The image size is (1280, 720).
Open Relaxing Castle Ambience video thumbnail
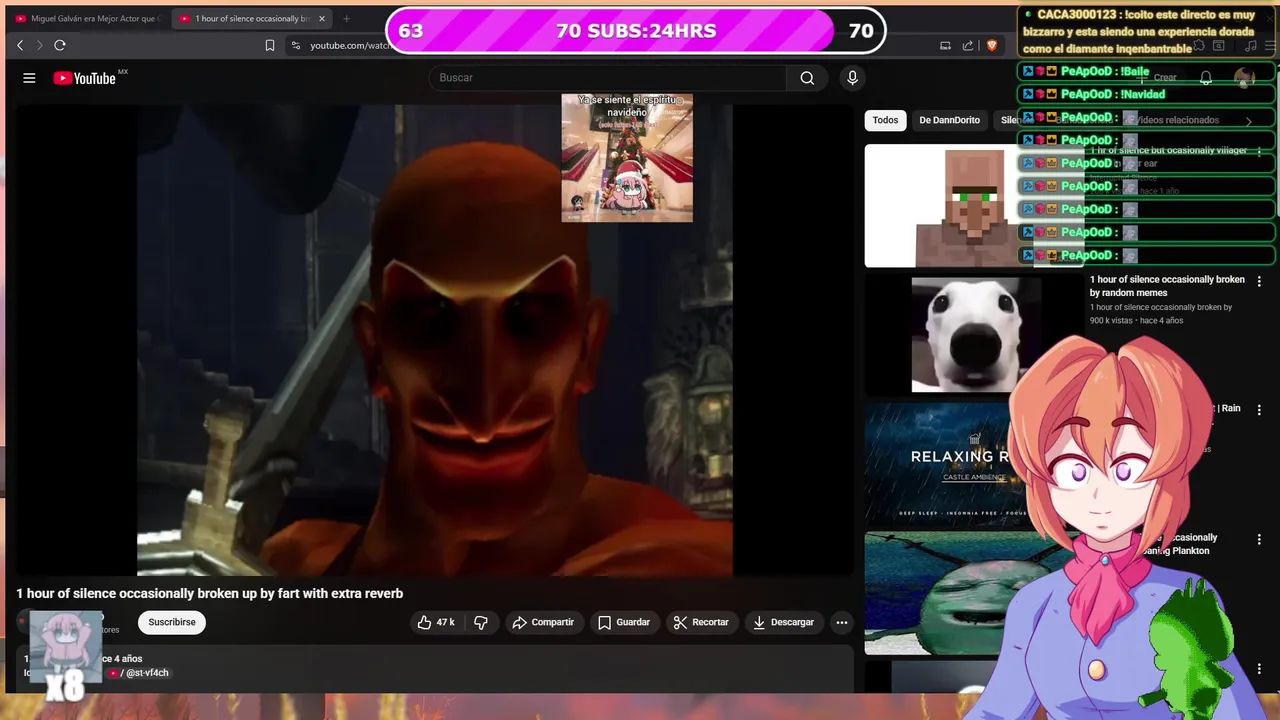pos(937,464)
